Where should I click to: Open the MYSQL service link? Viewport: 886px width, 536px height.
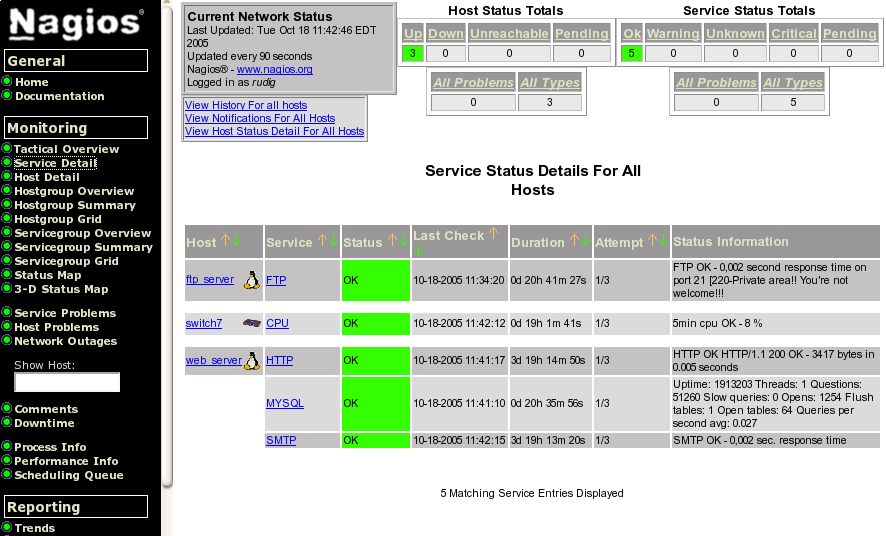285,403
